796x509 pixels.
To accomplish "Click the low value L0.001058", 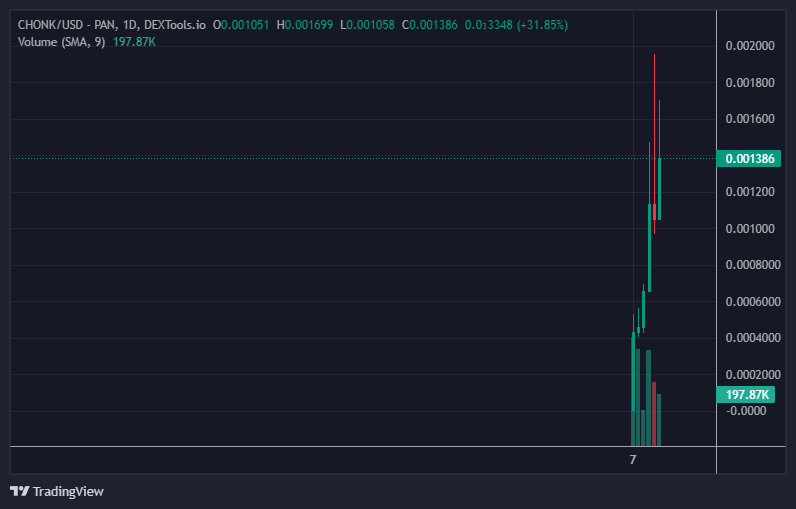I will (x=368, y=25).
